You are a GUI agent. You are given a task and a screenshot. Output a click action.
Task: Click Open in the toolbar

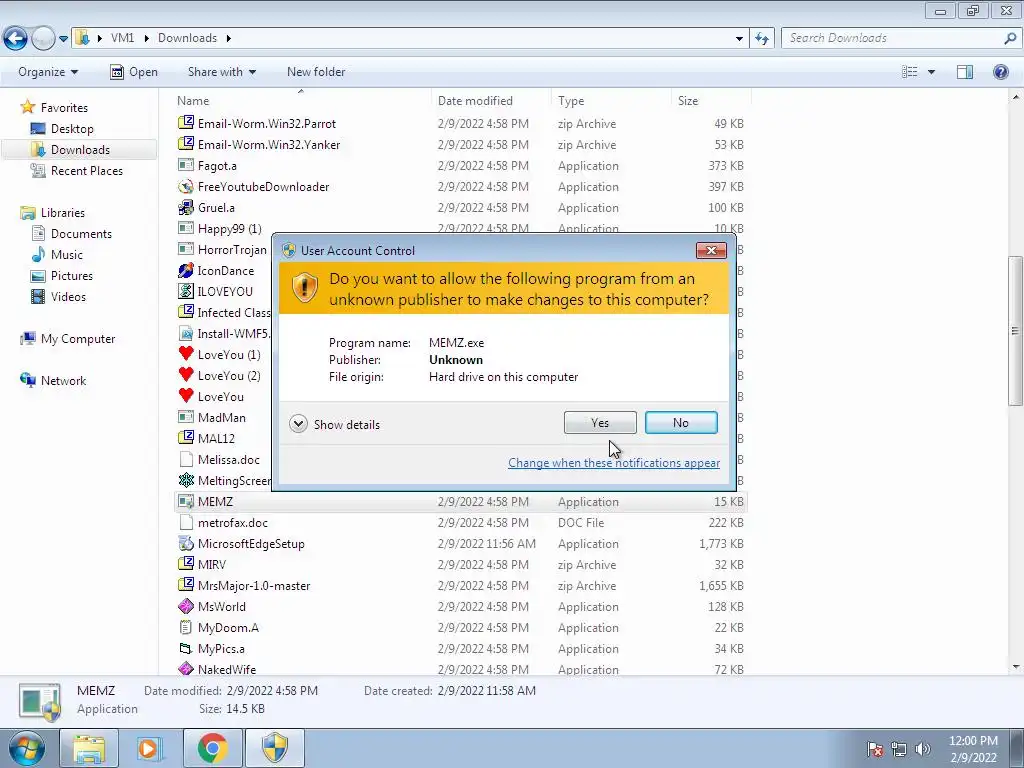pyautogui.click(x=135, y=72)
